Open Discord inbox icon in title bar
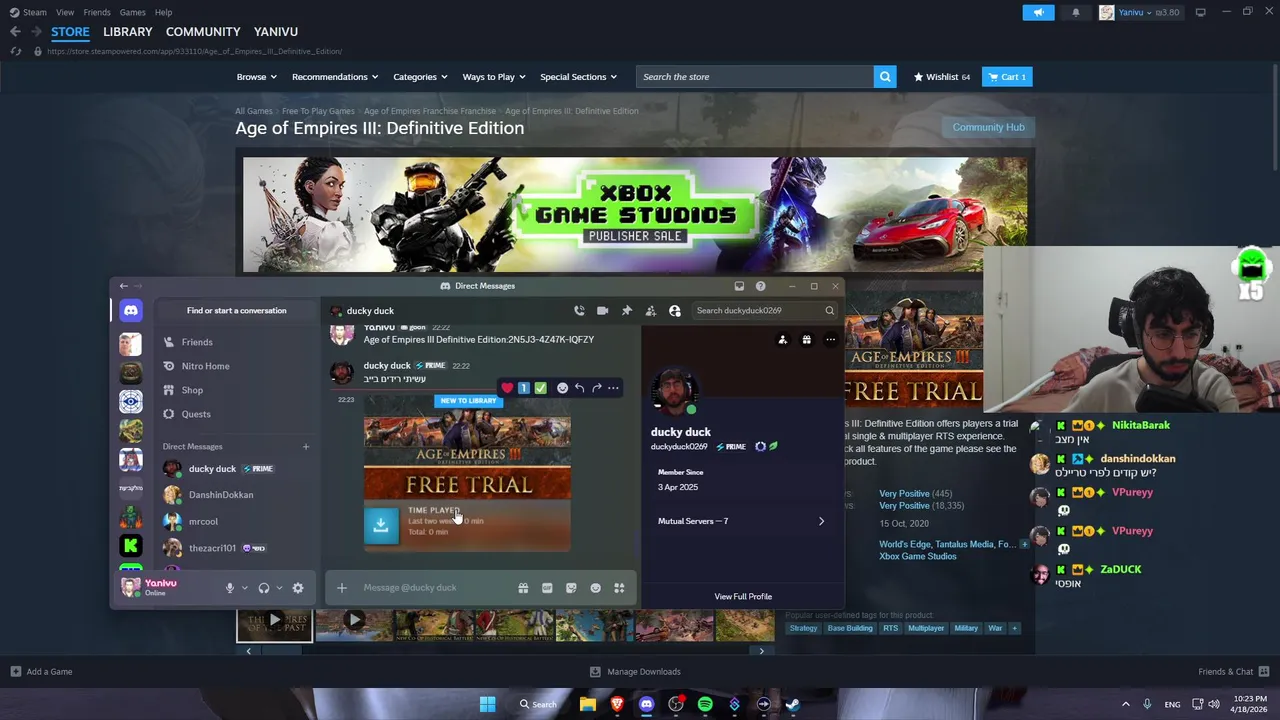1280x720 pixels. 739,286
